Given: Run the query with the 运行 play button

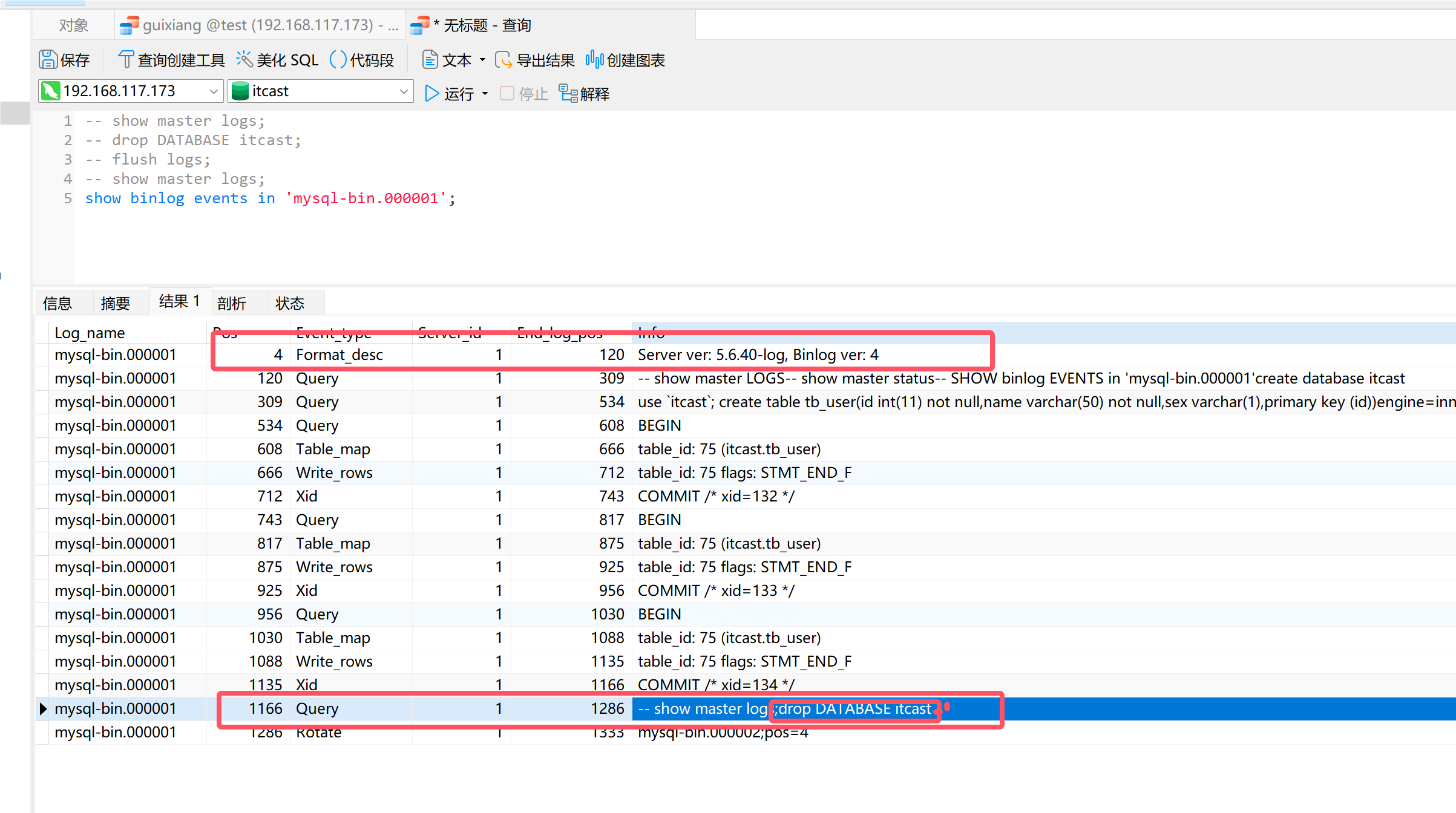Looking at the screenshot, I should pos(432,94).
